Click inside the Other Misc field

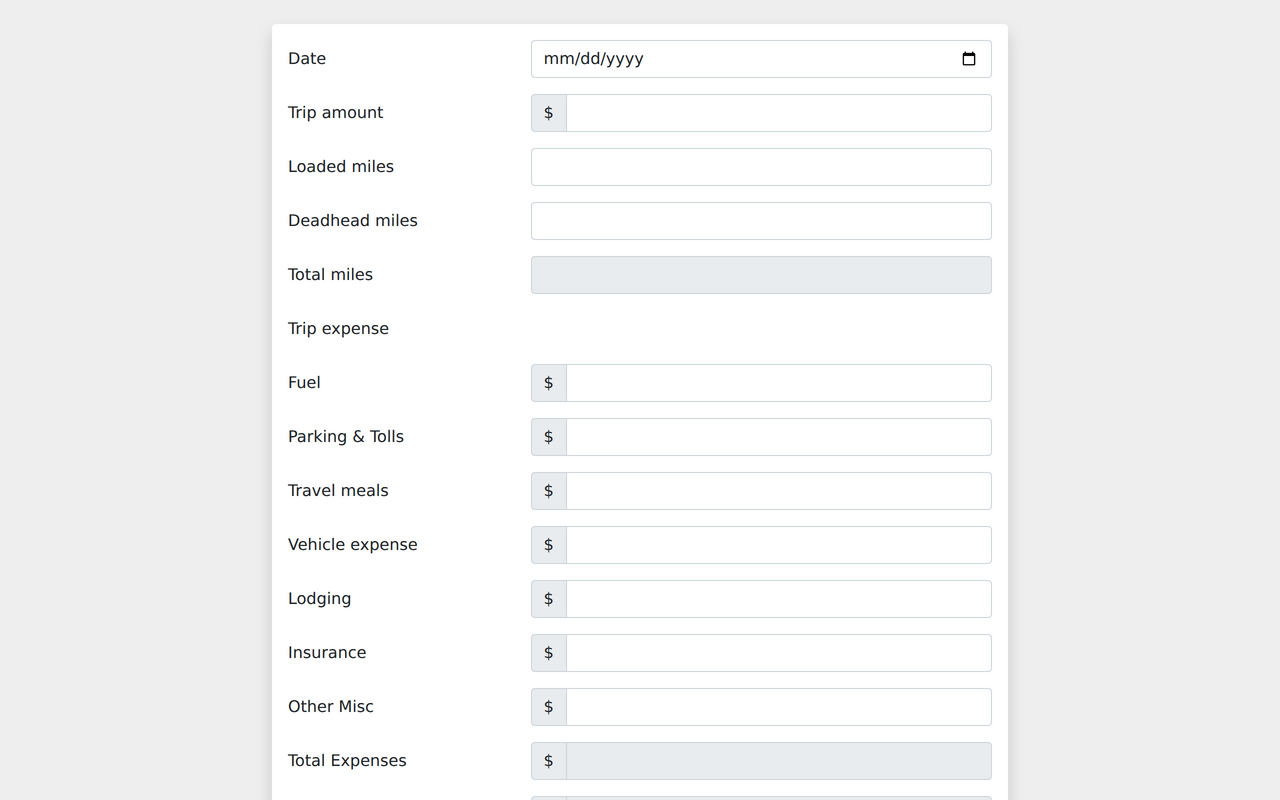point(778,707)
